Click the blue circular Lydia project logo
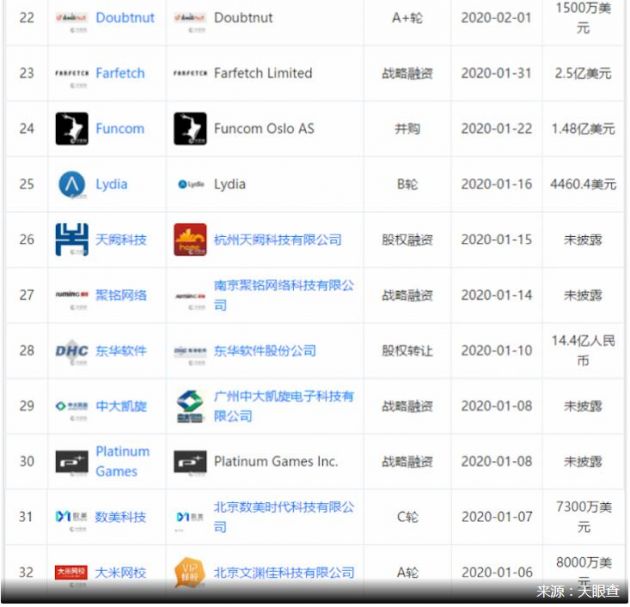The height and width of the screenshot is (607, 630). click(72, 184)
